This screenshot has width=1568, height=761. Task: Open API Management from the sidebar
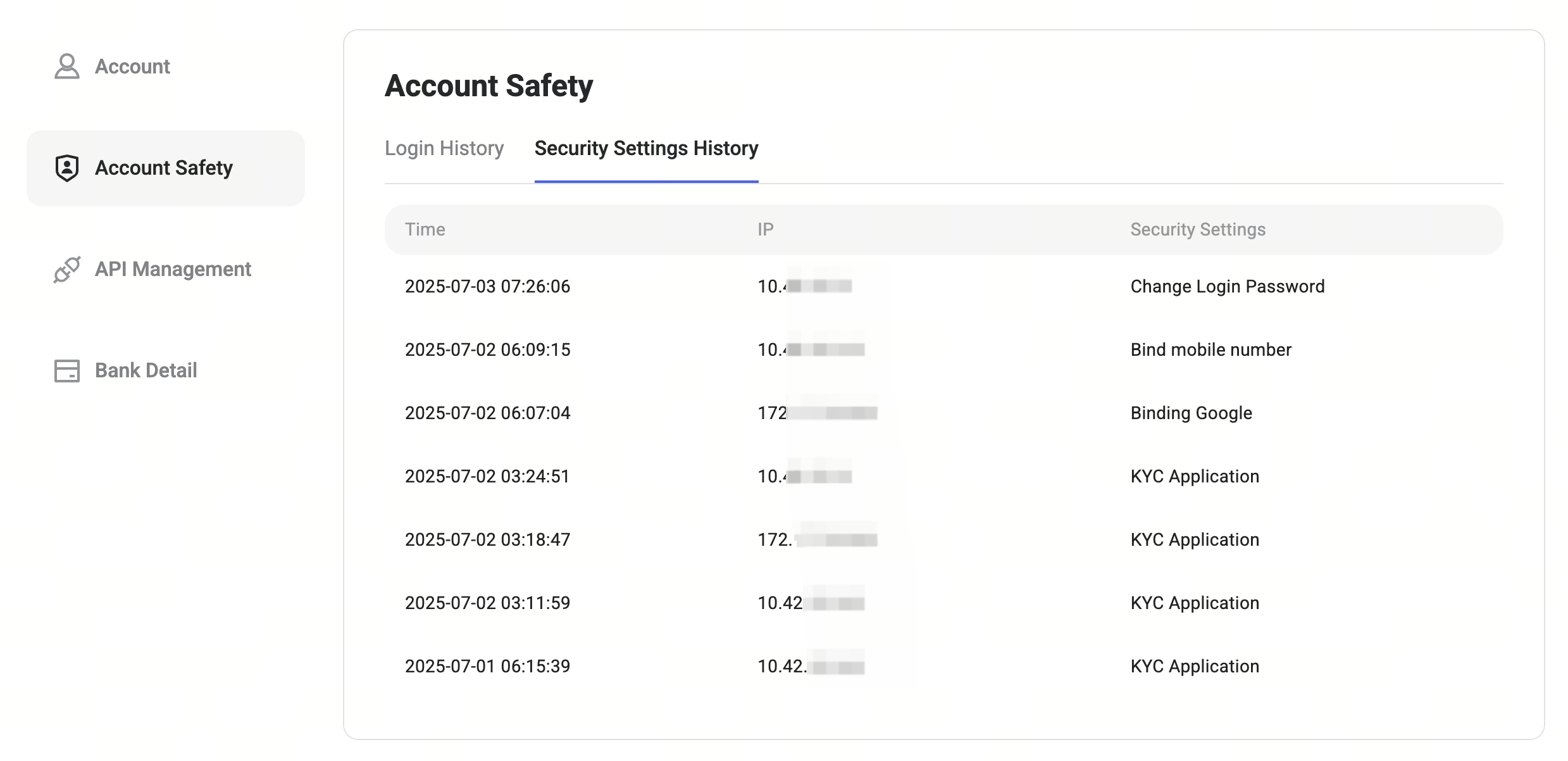click(173, 269)
